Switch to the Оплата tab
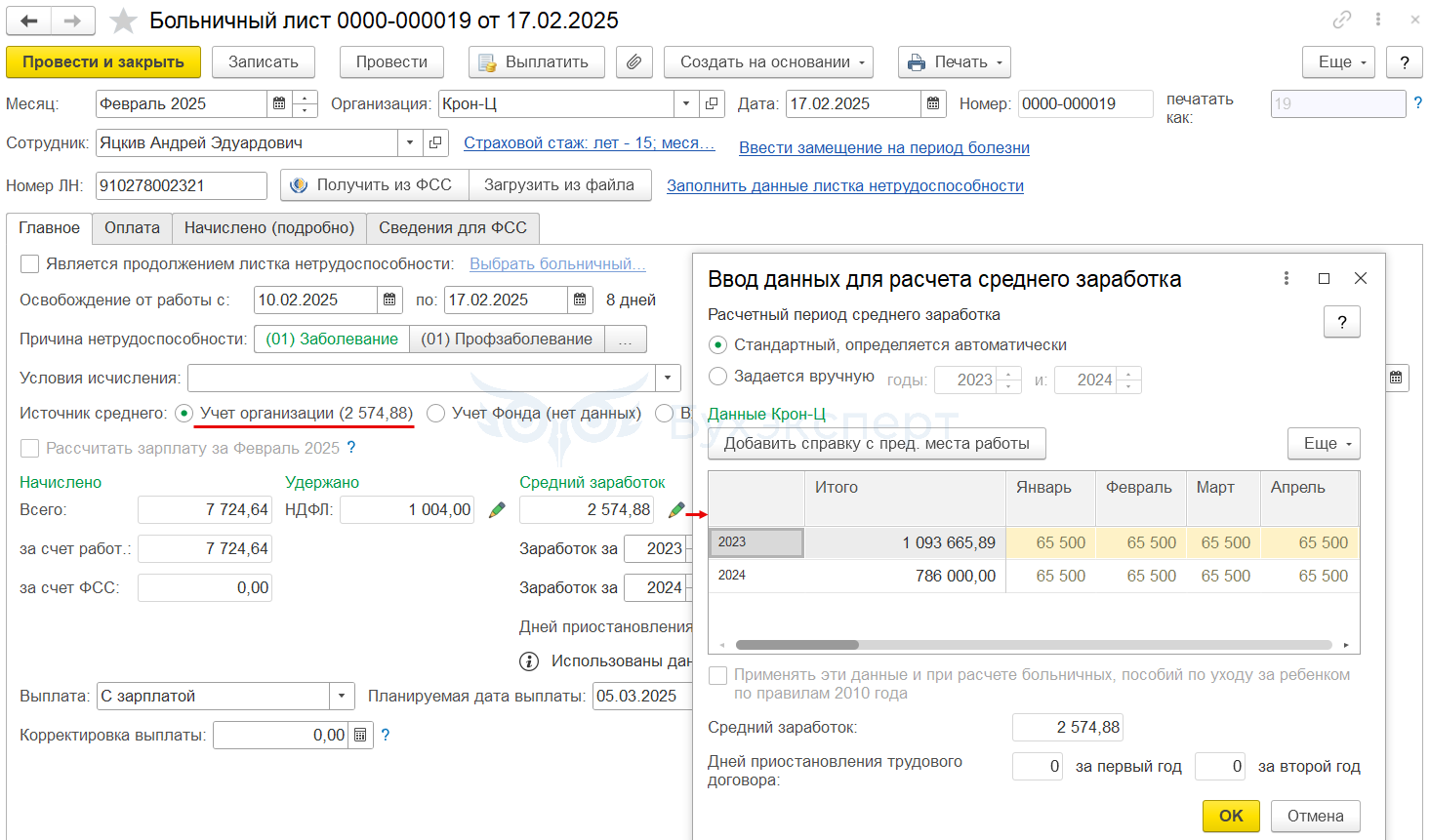Viewport: 1430px width, 840px height. click(x=133, y=228)
